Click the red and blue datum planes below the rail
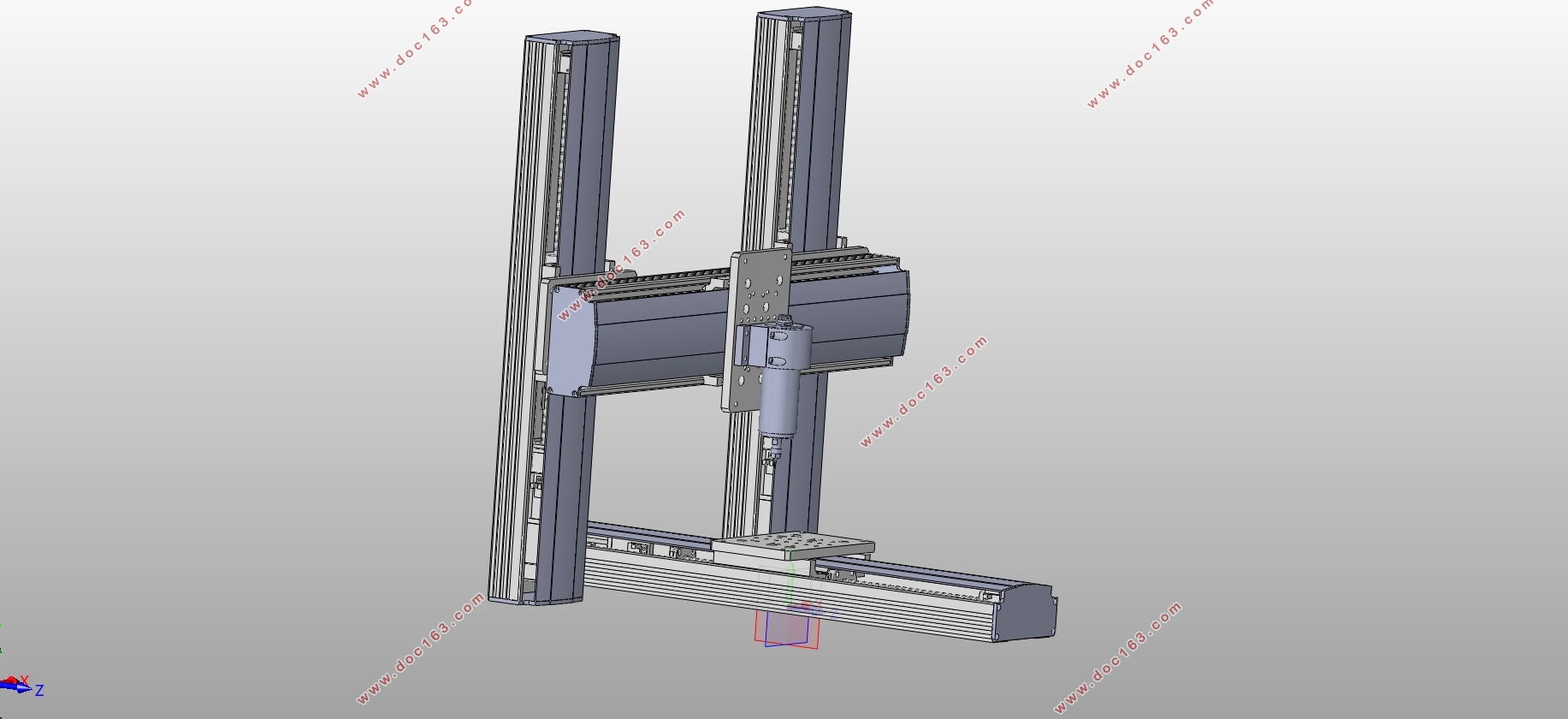Screen dimensions: 1568x719 (787, 629)
